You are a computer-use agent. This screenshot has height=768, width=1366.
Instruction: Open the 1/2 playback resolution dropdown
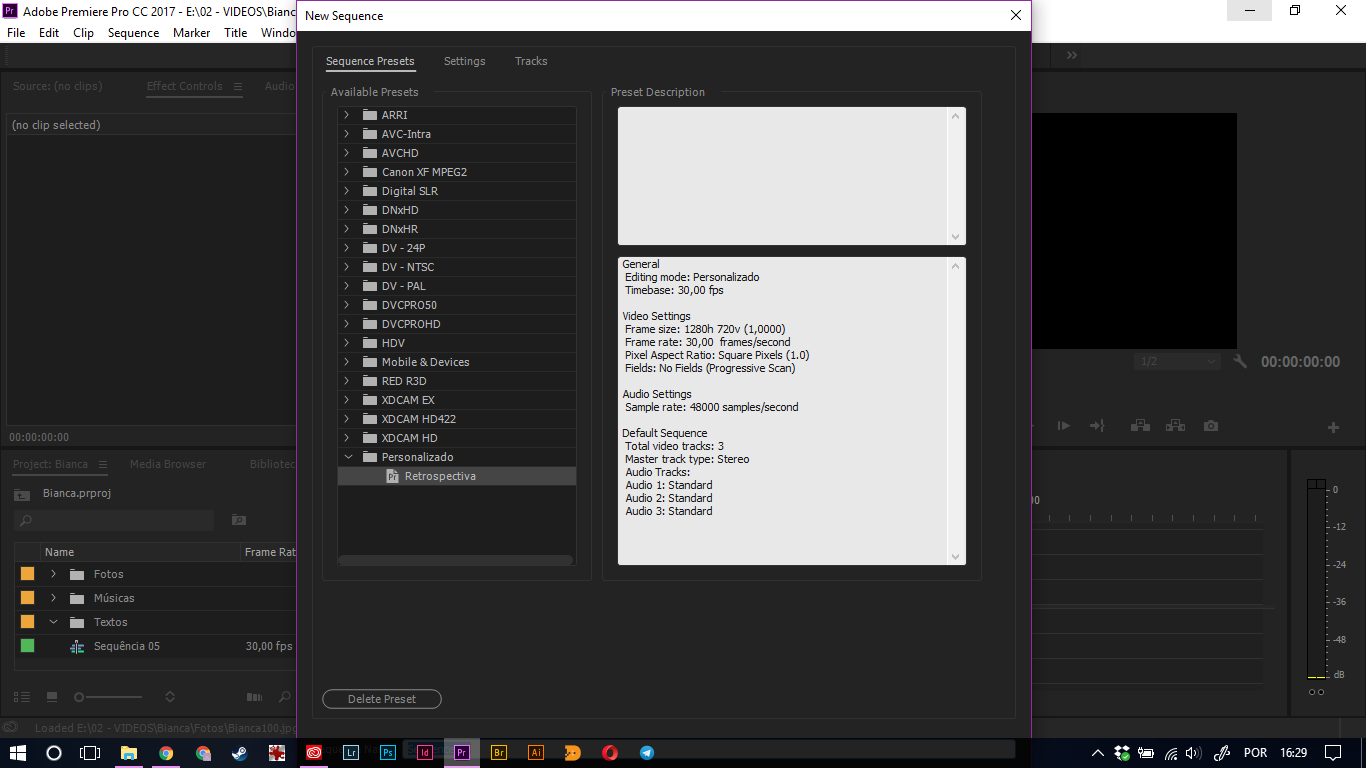1178,362
